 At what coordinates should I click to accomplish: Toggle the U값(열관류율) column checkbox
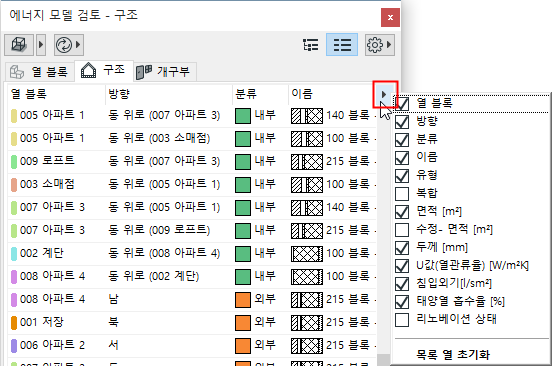pos(402,266)
